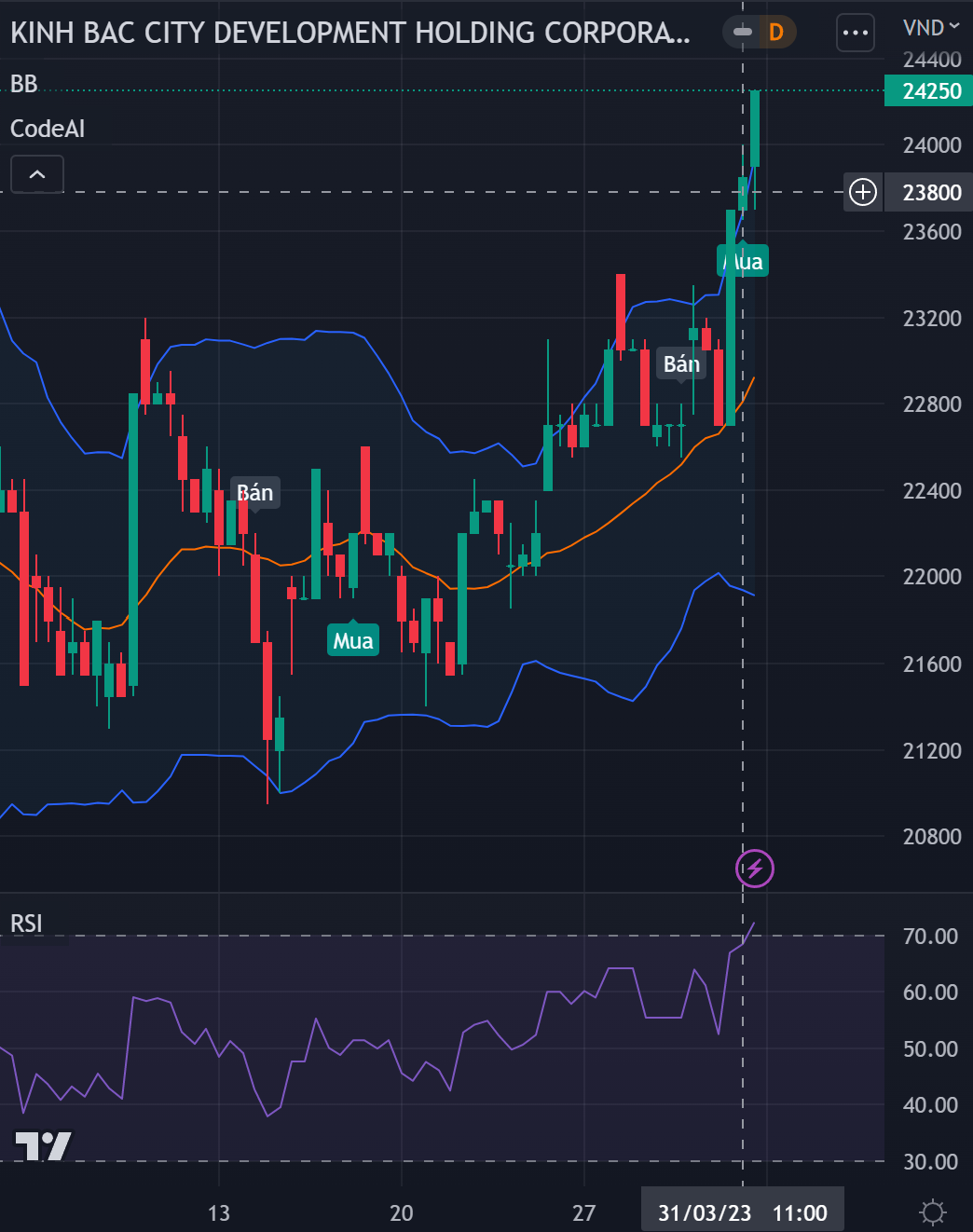The width and height of the screenshot is (973, 1232).
Task: Click the Bán signal label near 22800
Action: (x=681, y=363)
